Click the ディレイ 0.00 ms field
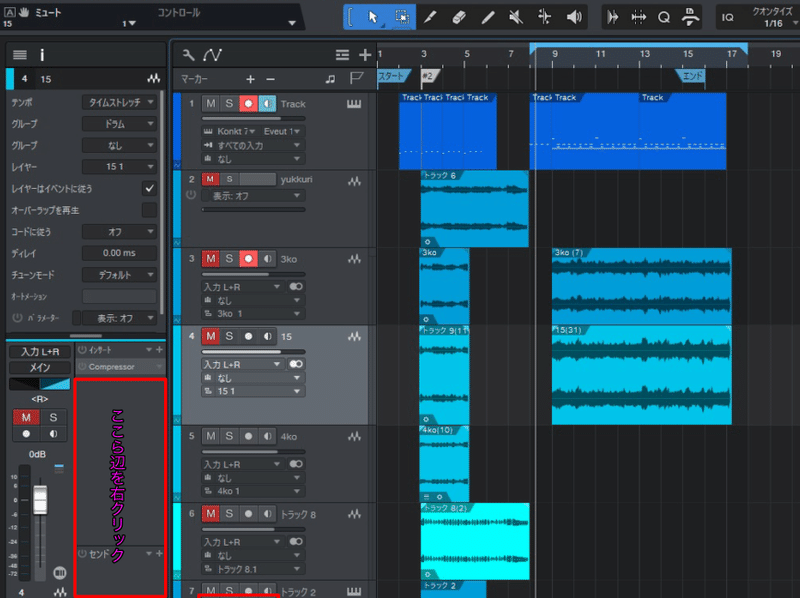Image resolution: width=800 pixels, height=598 pixels. coord(119,253)
